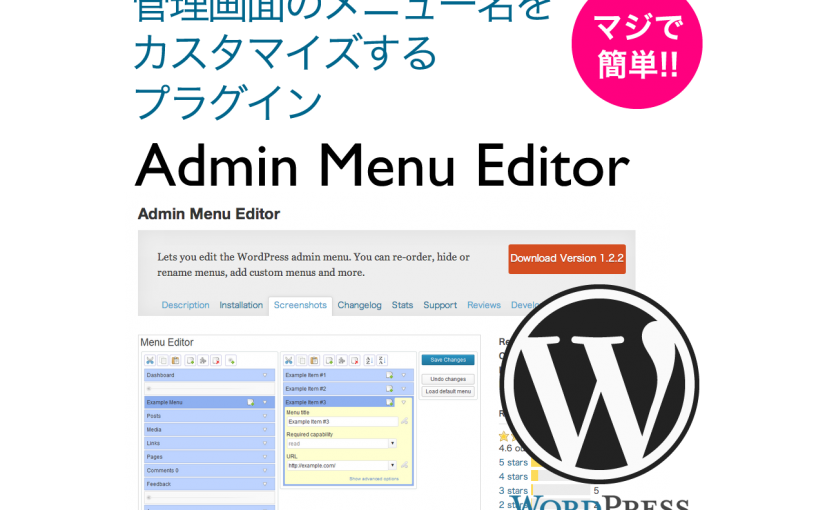The height and width of the screenshot is (510, 825).
Task: Click the custom page icon on Example Item #1
Action: pyautogui.click(x=389, y=375)
